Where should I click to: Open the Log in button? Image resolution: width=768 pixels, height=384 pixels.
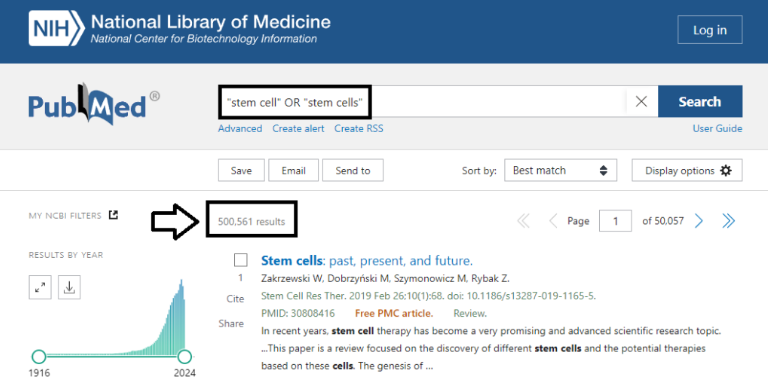(710, 30)
